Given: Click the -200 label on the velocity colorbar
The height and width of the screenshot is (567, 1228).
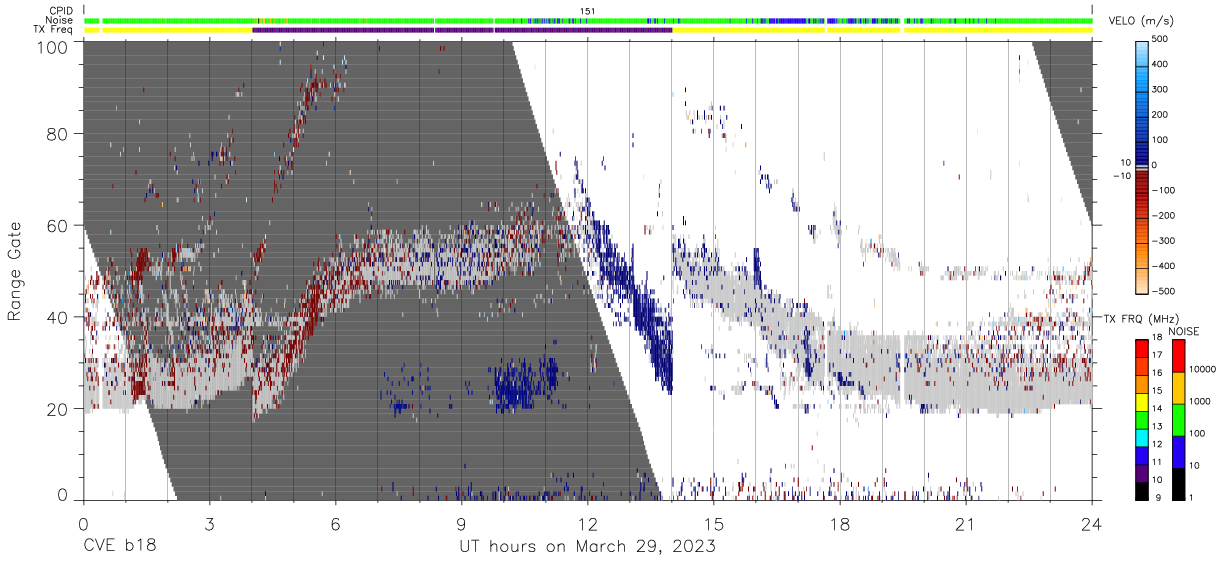Looking at the screenshot, I should [x=1163, y=215].
